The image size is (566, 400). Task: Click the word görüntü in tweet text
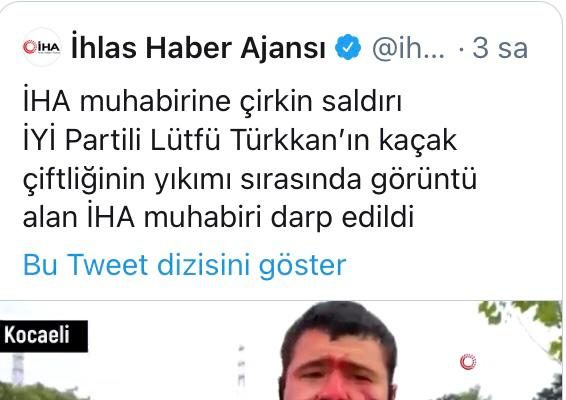coord(424,180)
